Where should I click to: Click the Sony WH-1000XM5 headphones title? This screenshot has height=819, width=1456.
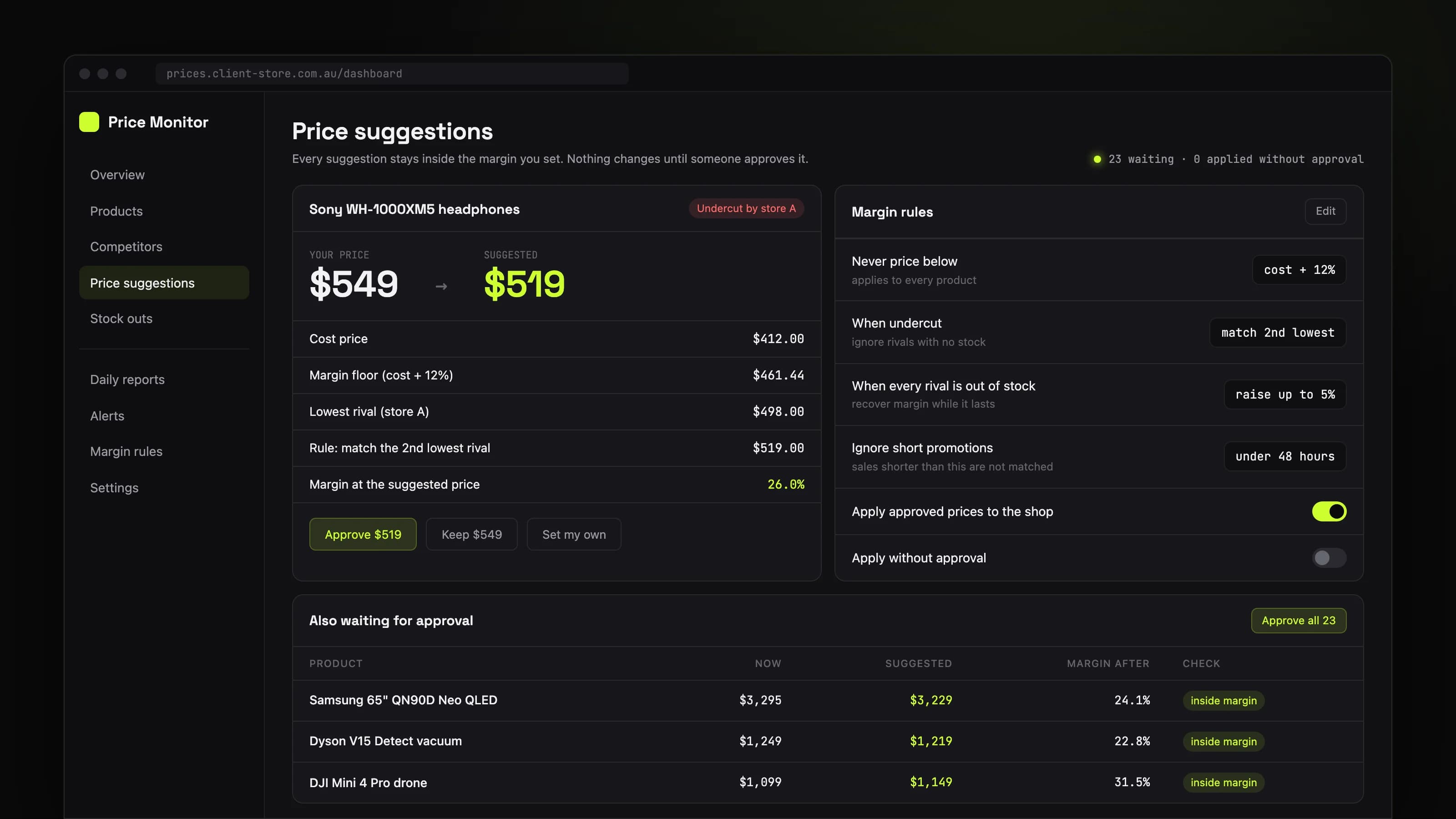click(414, 209)
